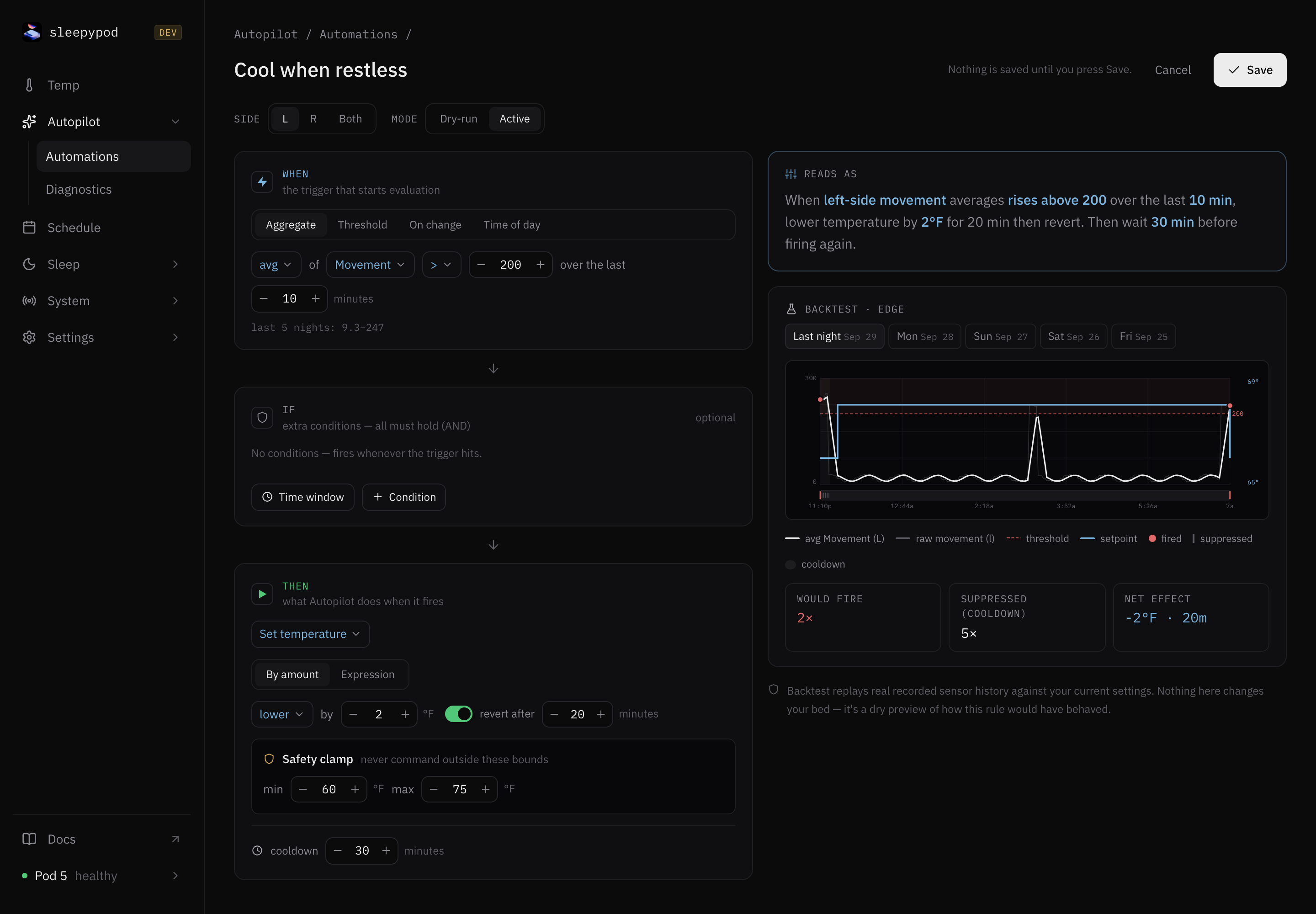Select side Both
The image size is (1316, 914).
tap(350, 118)
